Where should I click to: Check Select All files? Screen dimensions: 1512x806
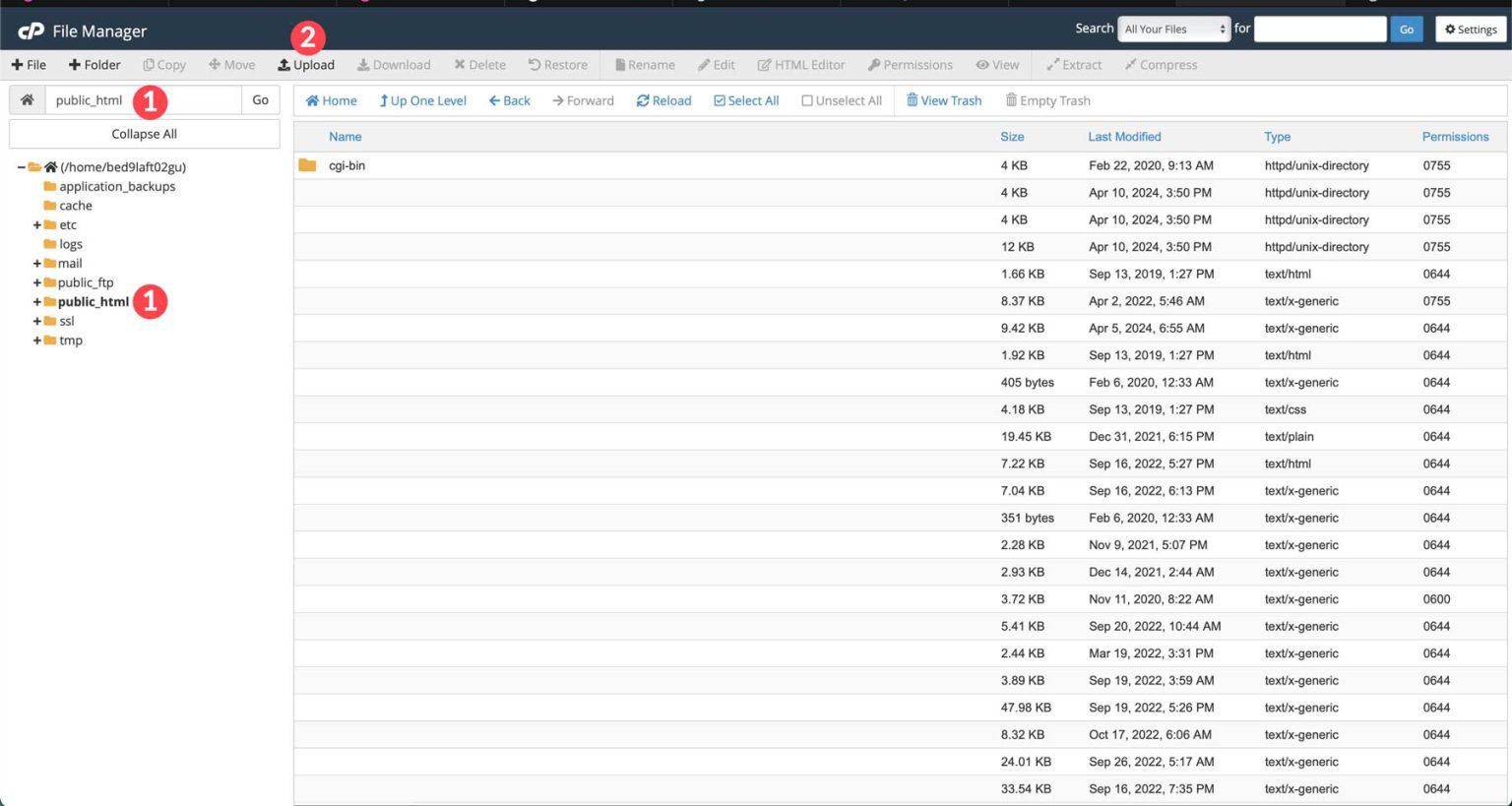(x=745, y=100)
